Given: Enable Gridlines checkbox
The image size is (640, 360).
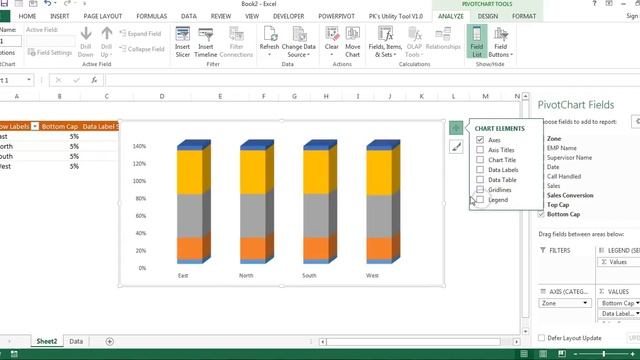Looking at the screenshot, I should pos(480,189).
